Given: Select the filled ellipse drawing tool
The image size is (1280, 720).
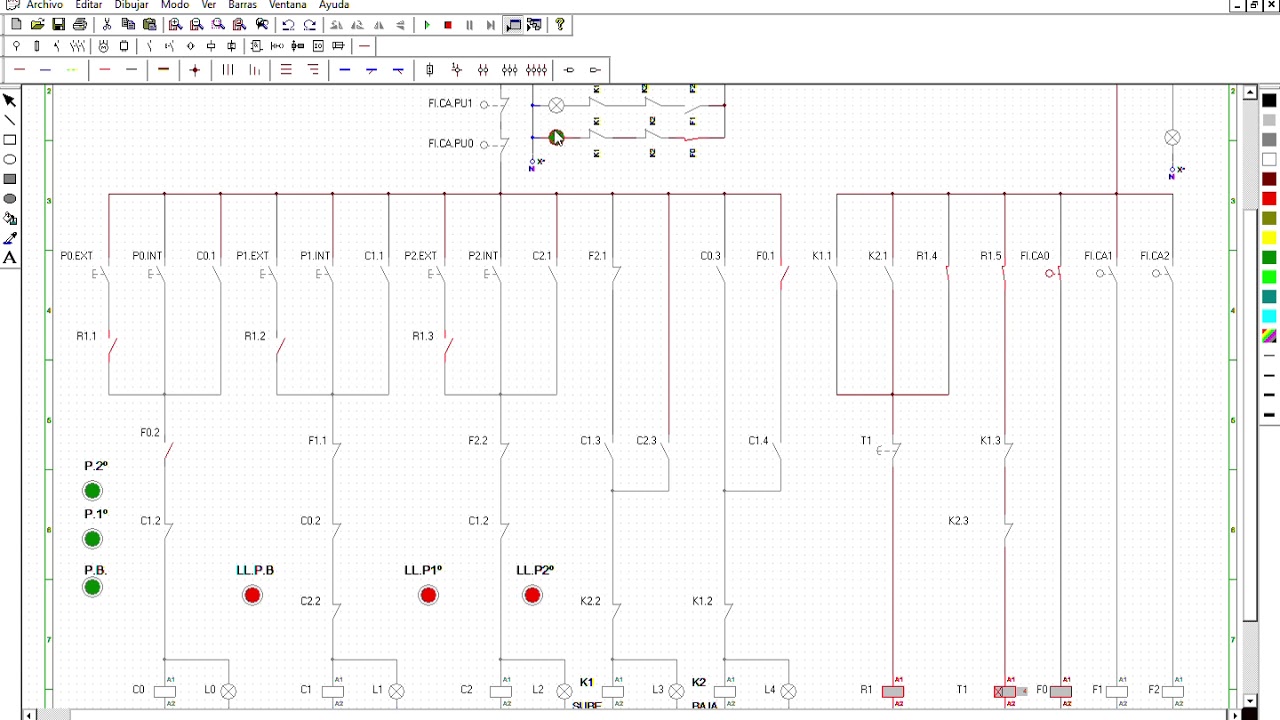Looking at the screenshot, I should pyautogui.click(x=10, y=199).
